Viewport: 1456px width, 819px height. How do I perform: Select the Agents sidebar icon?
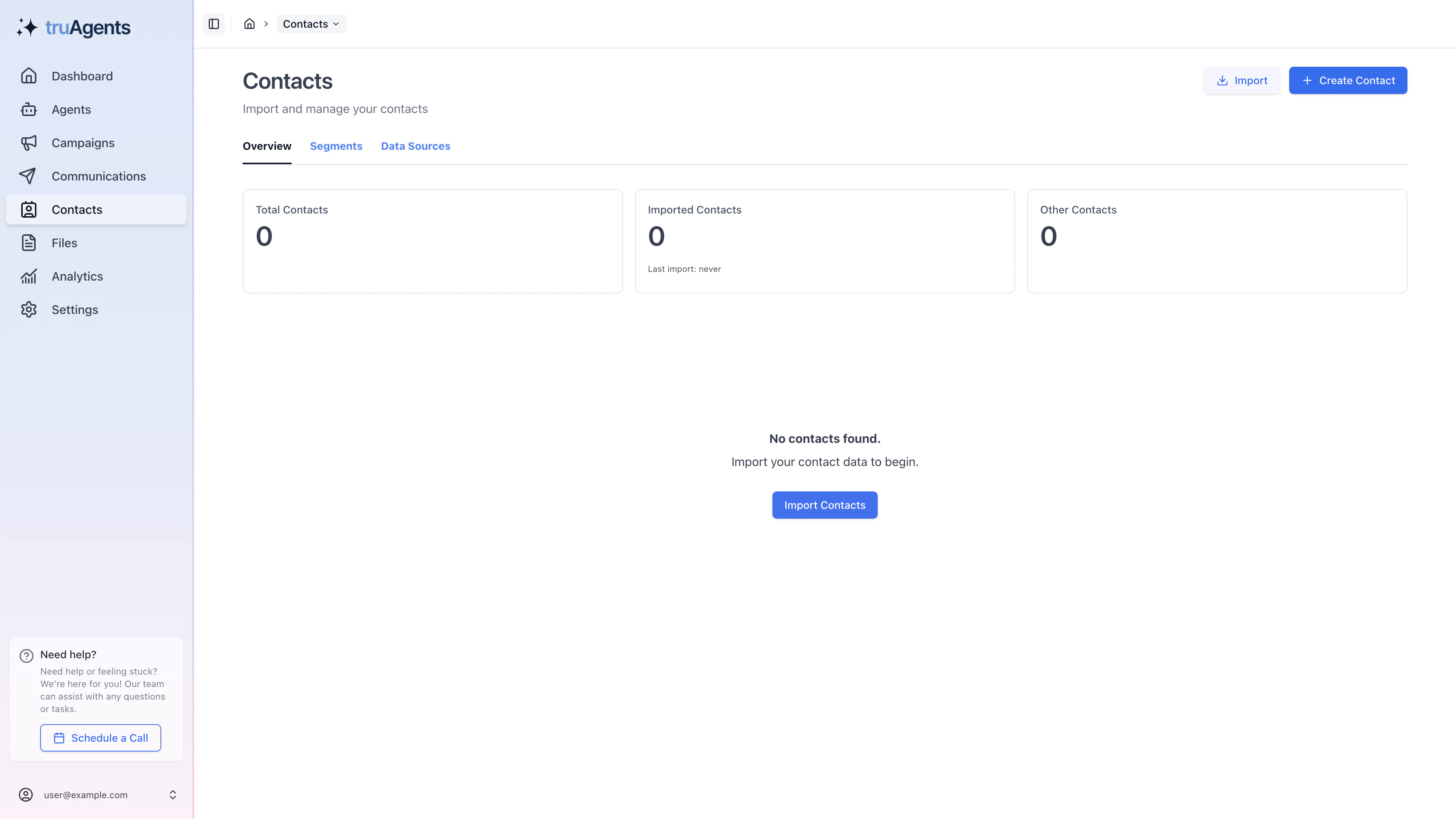click(29, 109)
